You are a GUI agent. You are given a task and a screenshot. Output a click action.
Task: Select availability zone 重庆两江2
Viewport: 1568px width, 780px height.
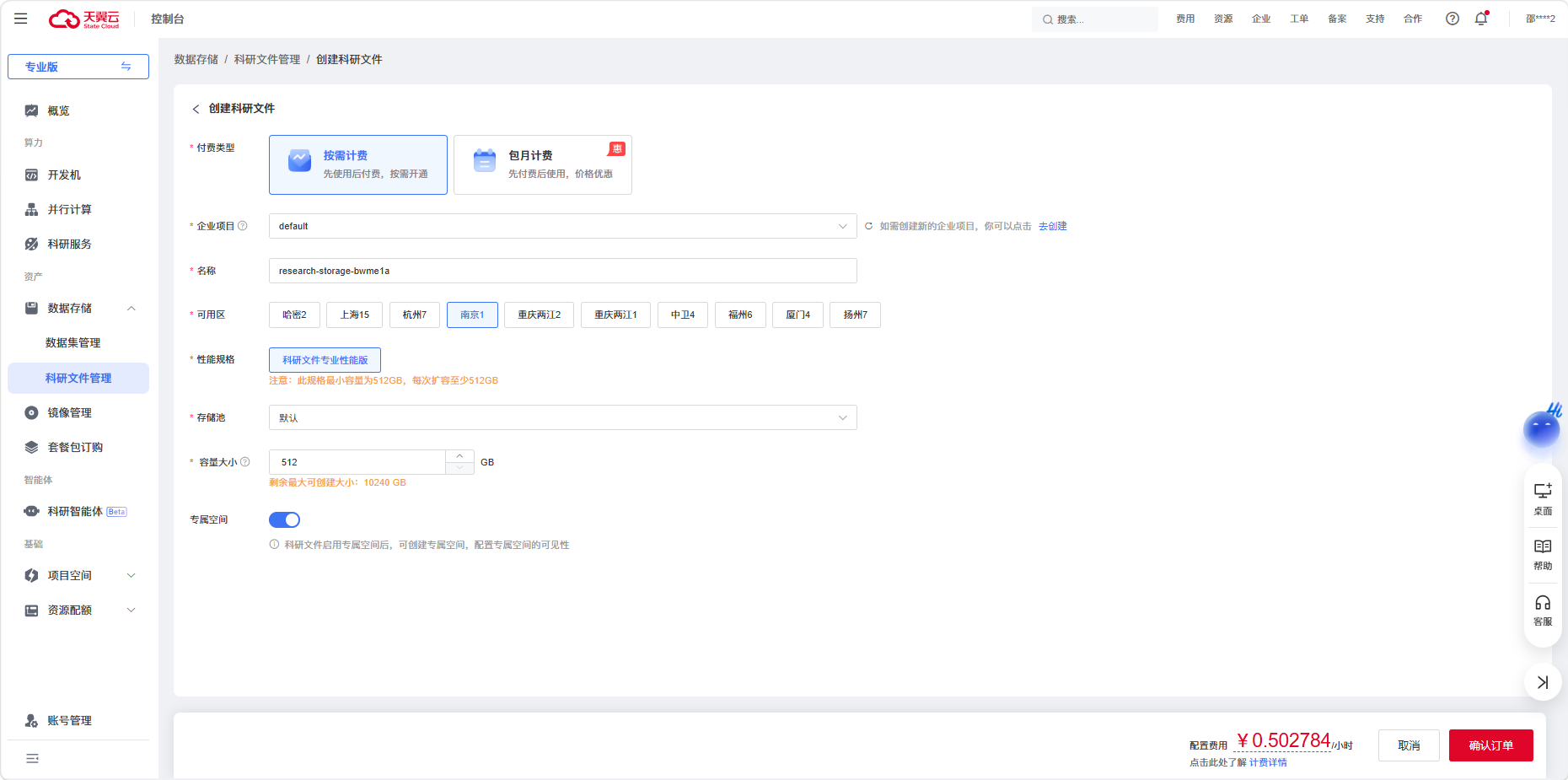539,315
